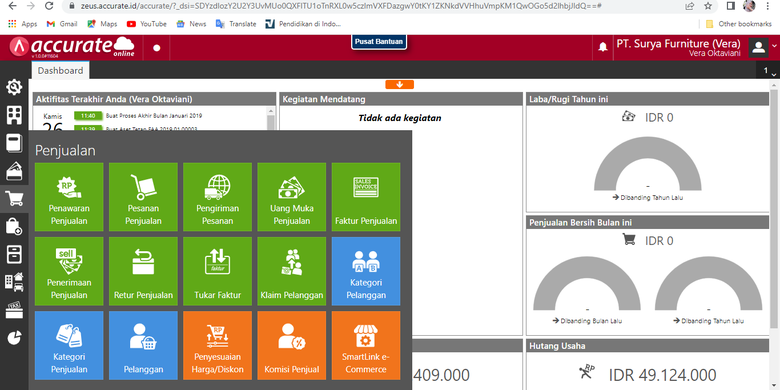Open Komisi Penjual tile
This screenshot has width=780, height=390.
tap(292, 345)
